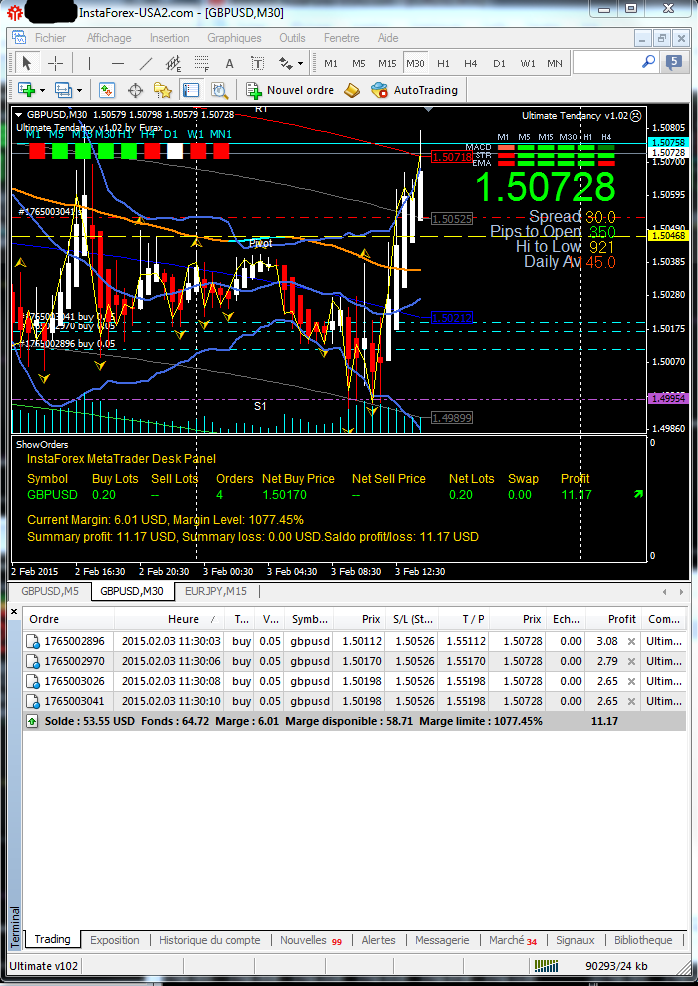Select order row 1765002970
Viewport: 698px width, 986px height.
(x=354, y=662)
